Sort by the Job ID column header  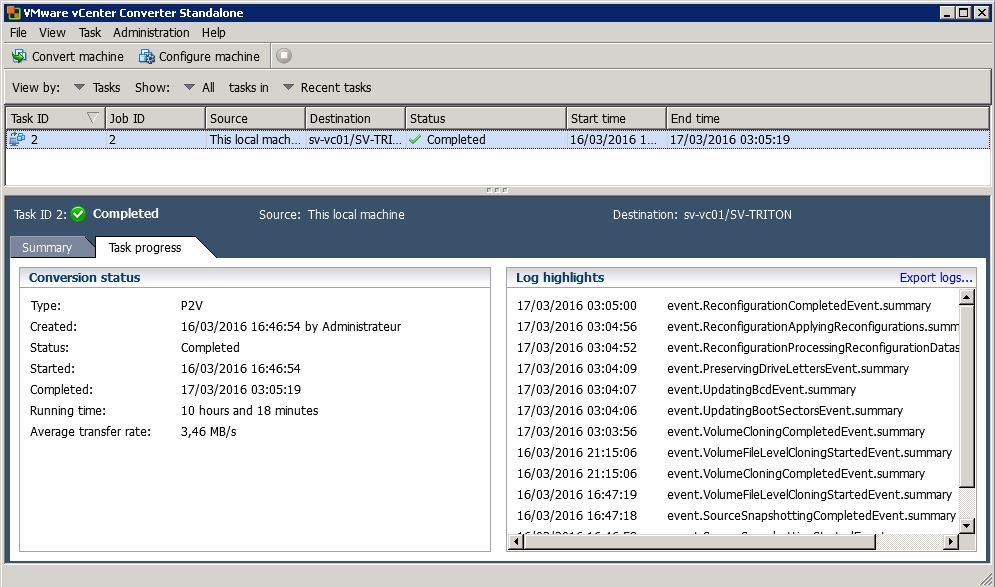(155, 118)
